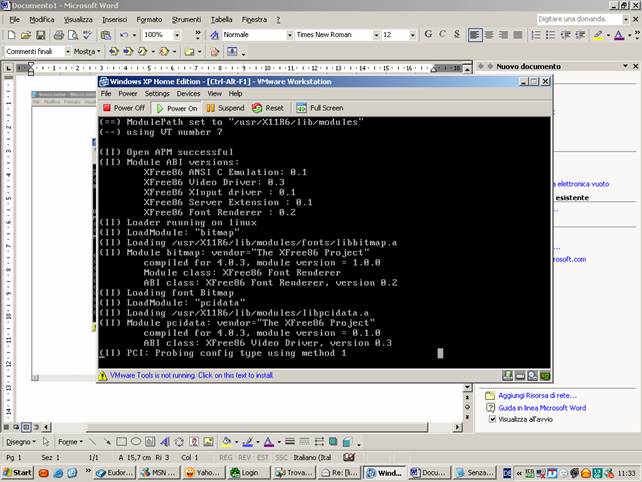The width and height of the screenshot is (642, 482).
Task: Toggle REV track changes in status bar
Action: click(x=244, y=457)
